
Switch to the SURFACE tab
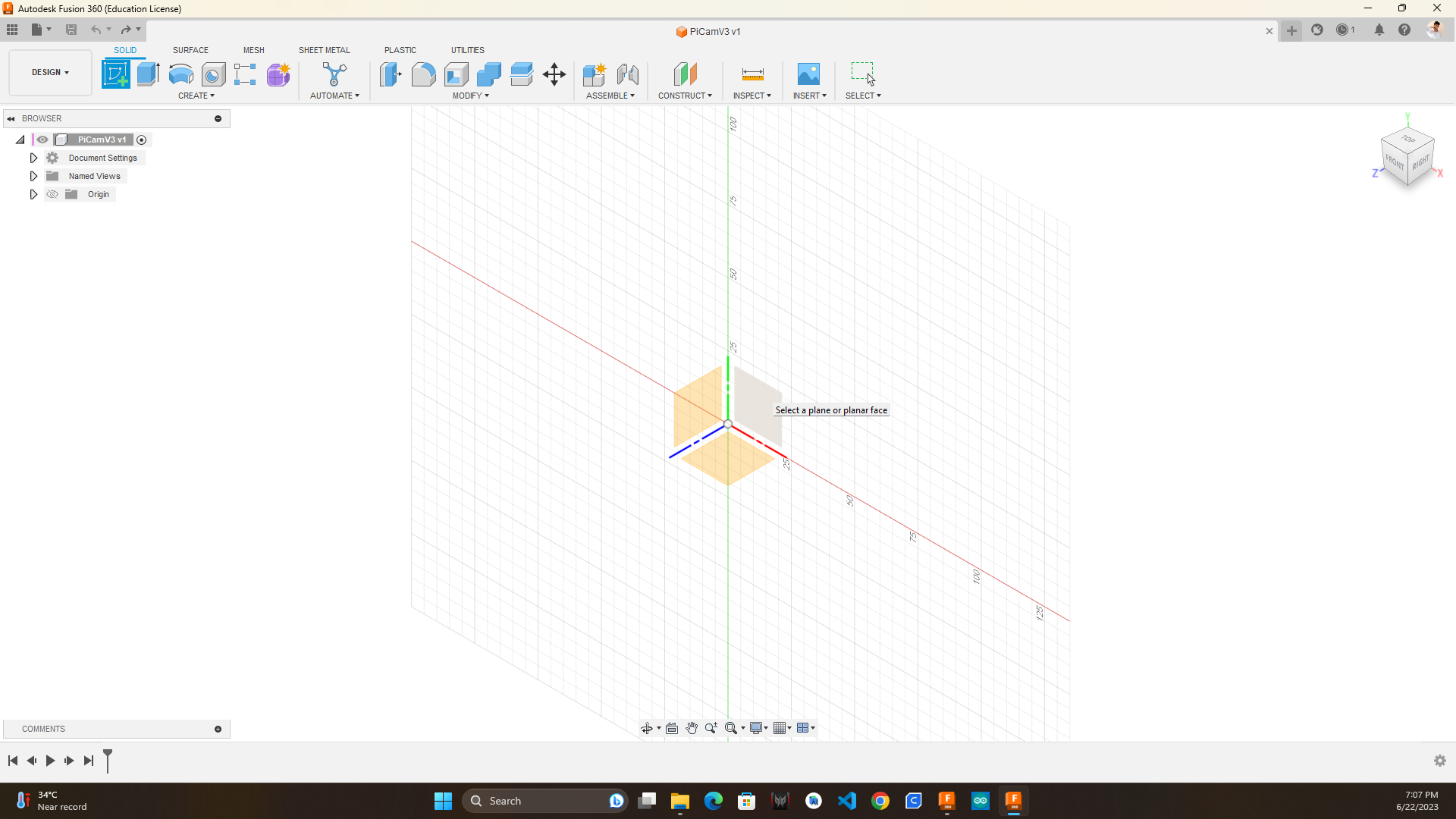tap(190, 50)
